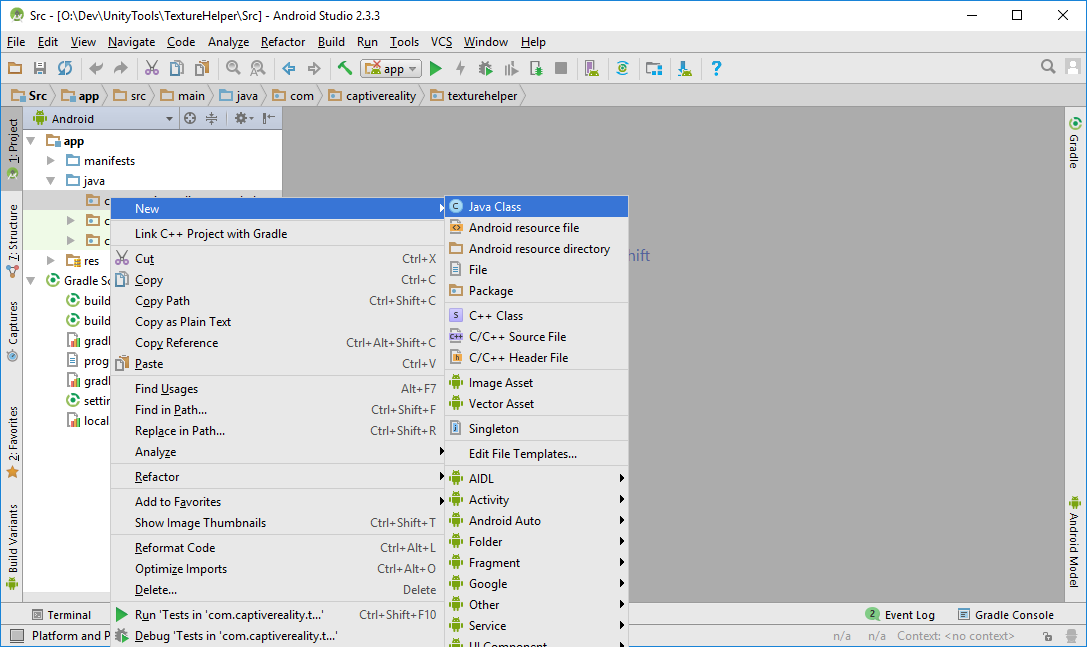The image size is (1087, 647).
Task: Open the SDK Manager download icon
Action: click(x=685, y=68)
